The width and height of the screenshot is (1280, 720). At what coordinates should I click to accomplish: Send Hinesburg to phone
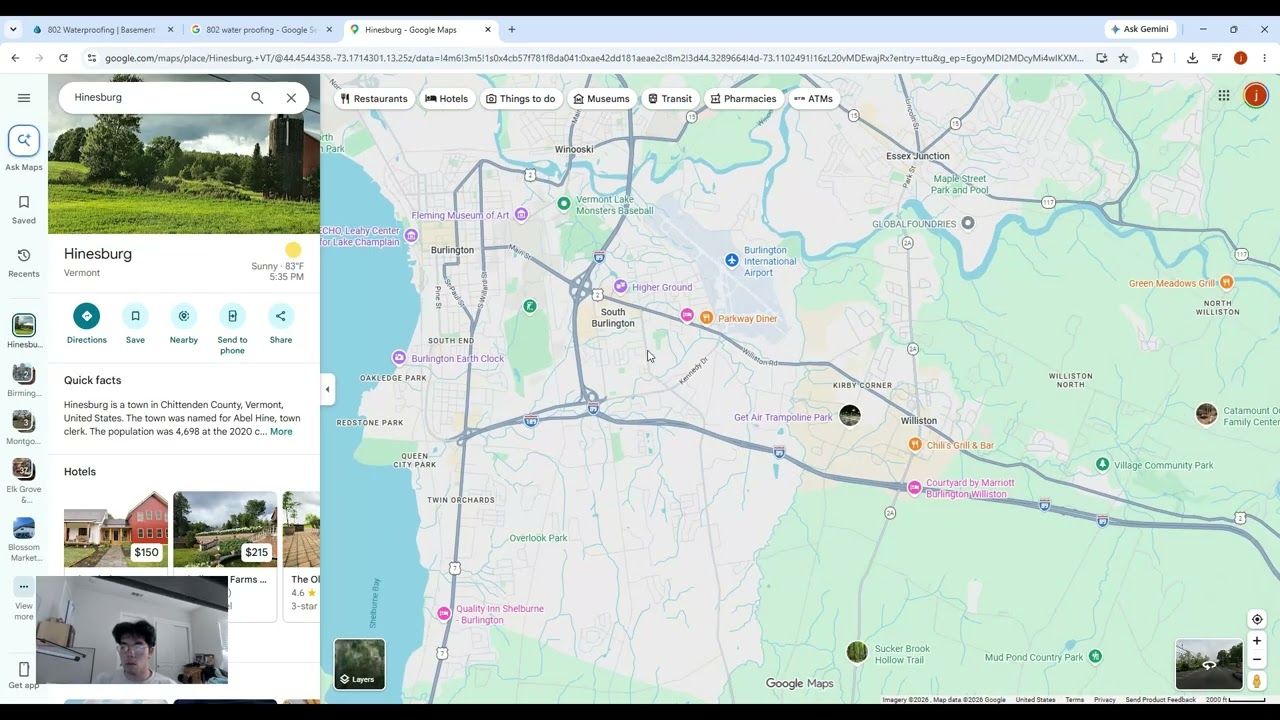pos(232,329)
